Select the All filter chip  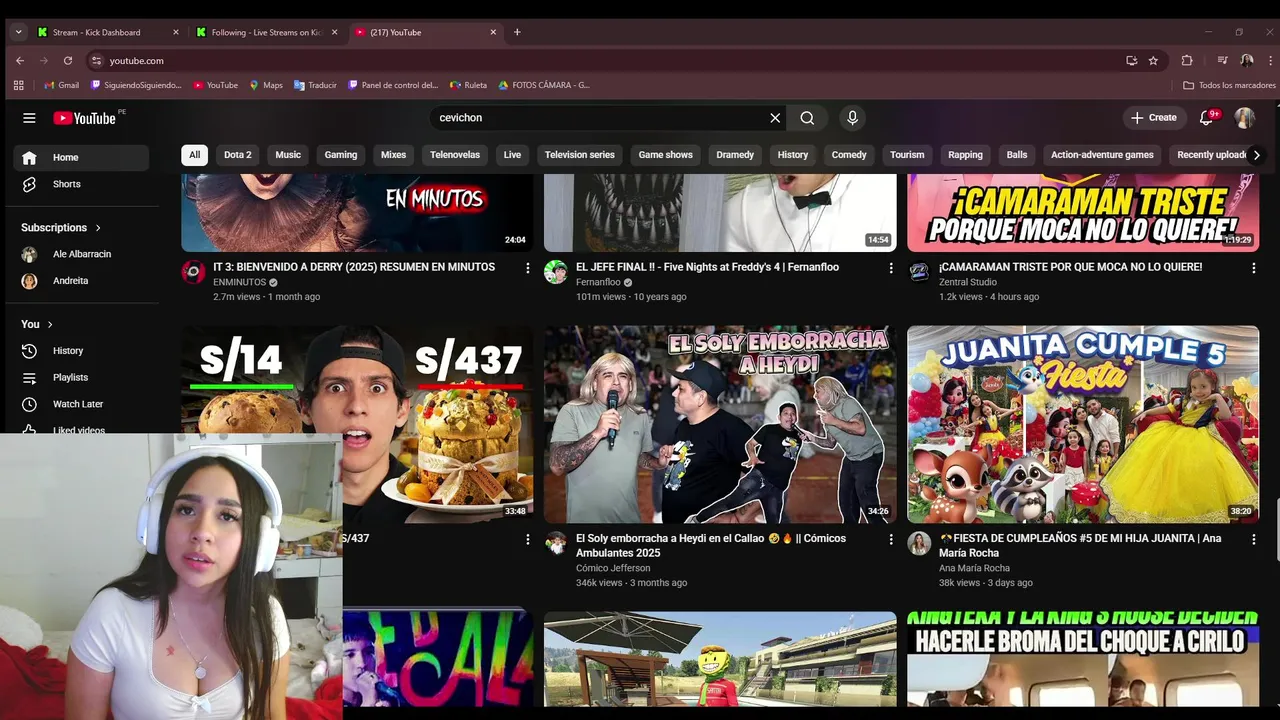pyautogui.click(x=194, y=155)
